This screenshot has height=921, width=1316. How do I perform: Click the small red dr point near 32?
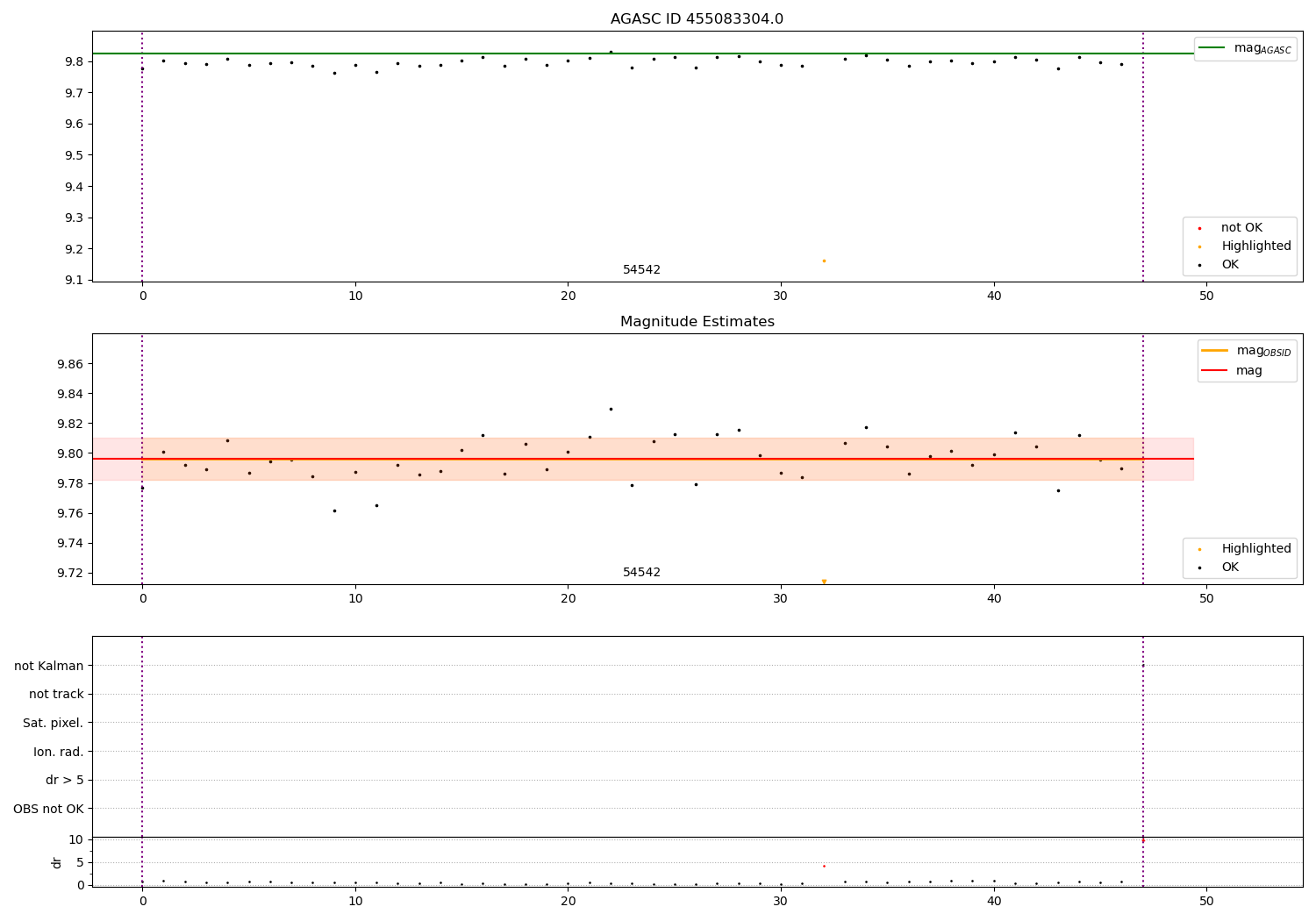[x=824, y=866]
